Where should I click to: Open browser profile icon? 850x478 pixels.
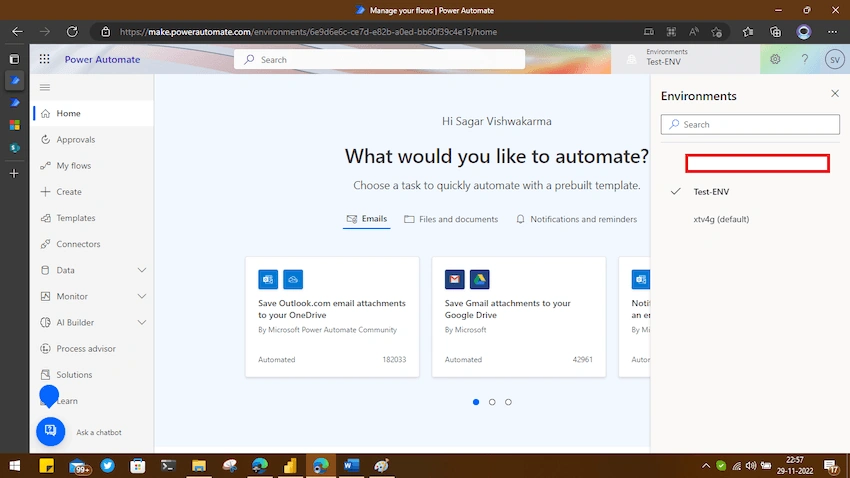(804, 32)
